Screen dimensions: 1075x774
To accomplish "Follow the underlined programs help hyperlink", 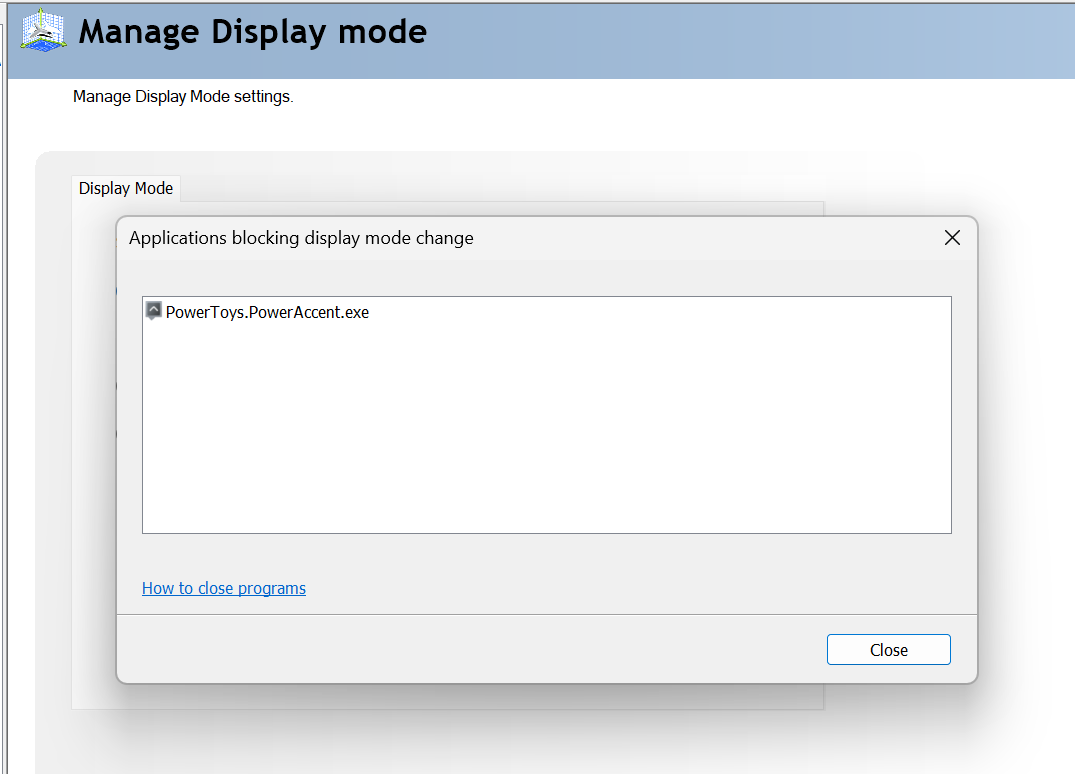I will [223, 588].
